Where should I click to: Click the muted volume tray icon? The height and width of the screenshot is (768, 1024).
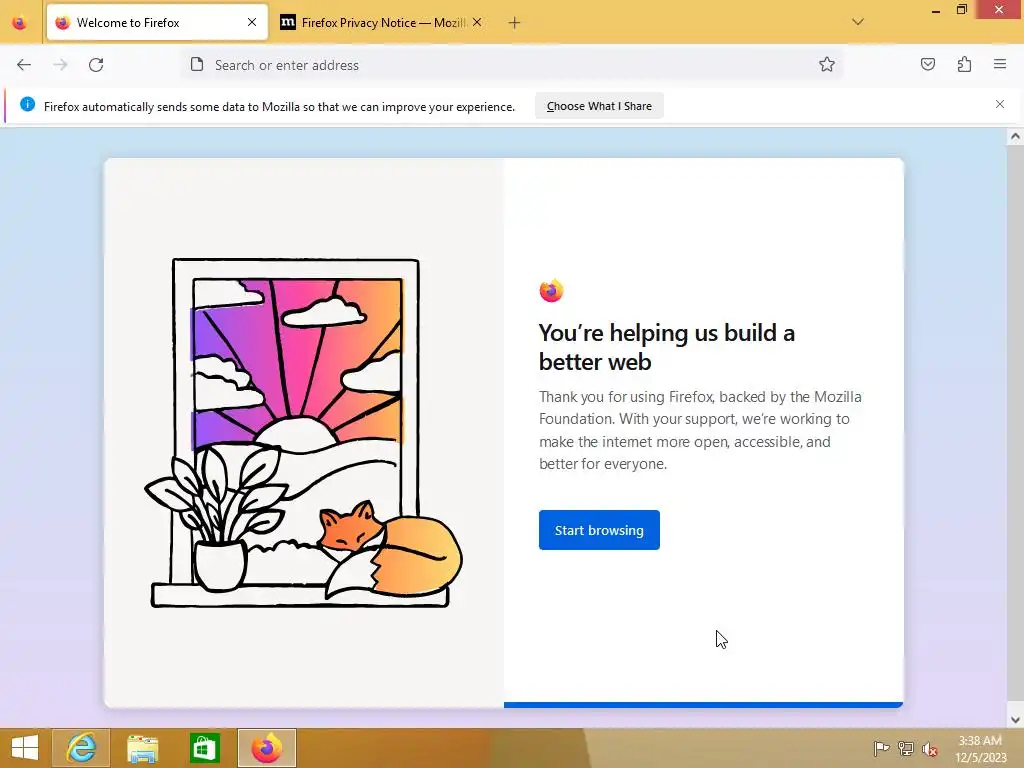930,749
